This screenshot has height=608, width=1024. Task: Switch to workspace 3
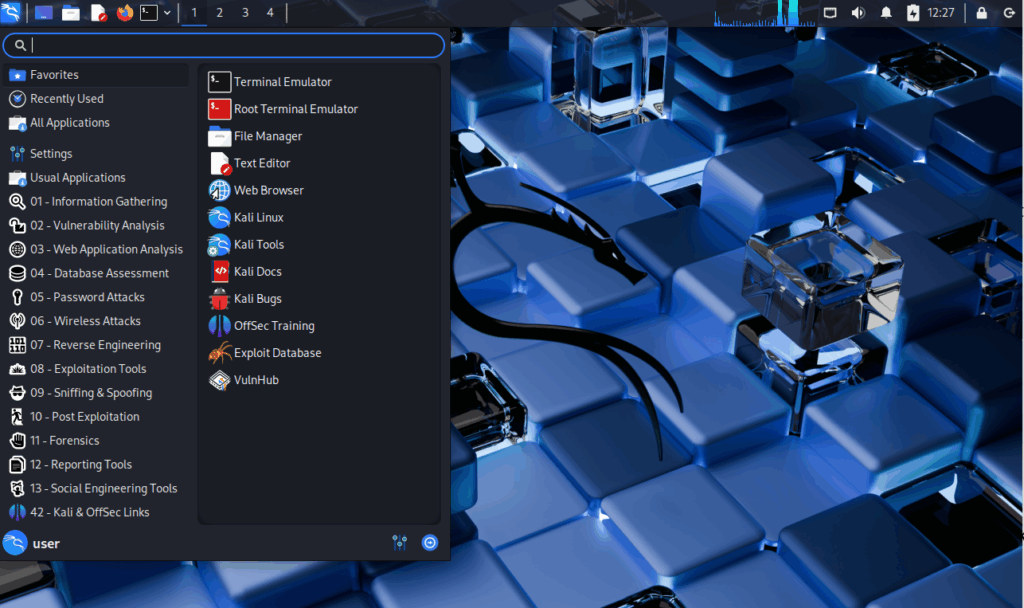(x=245, y=12)
